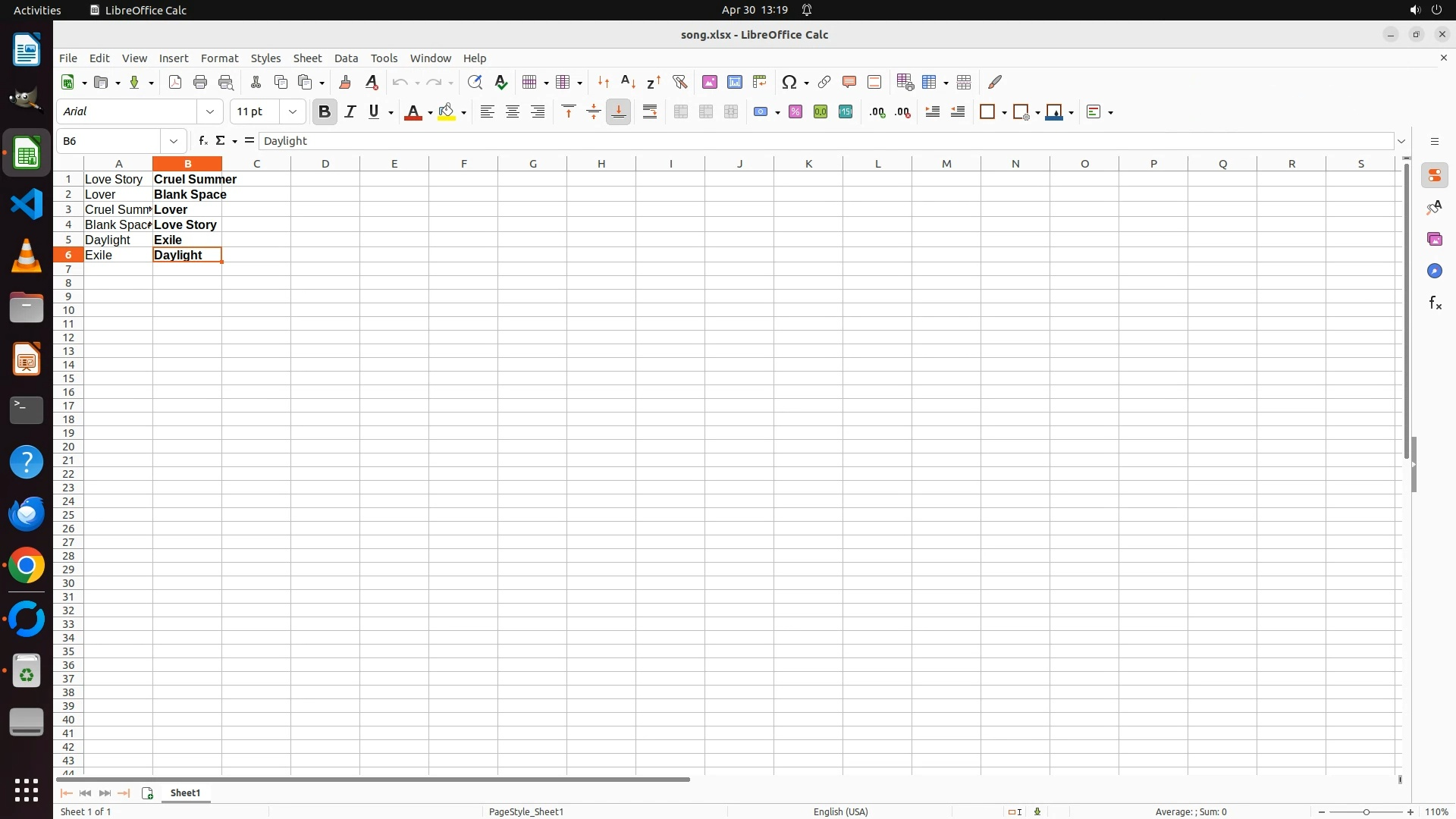Click the Insert Hyperlink icon
The width and height of the screenshot is (1456, 819).
824,82
